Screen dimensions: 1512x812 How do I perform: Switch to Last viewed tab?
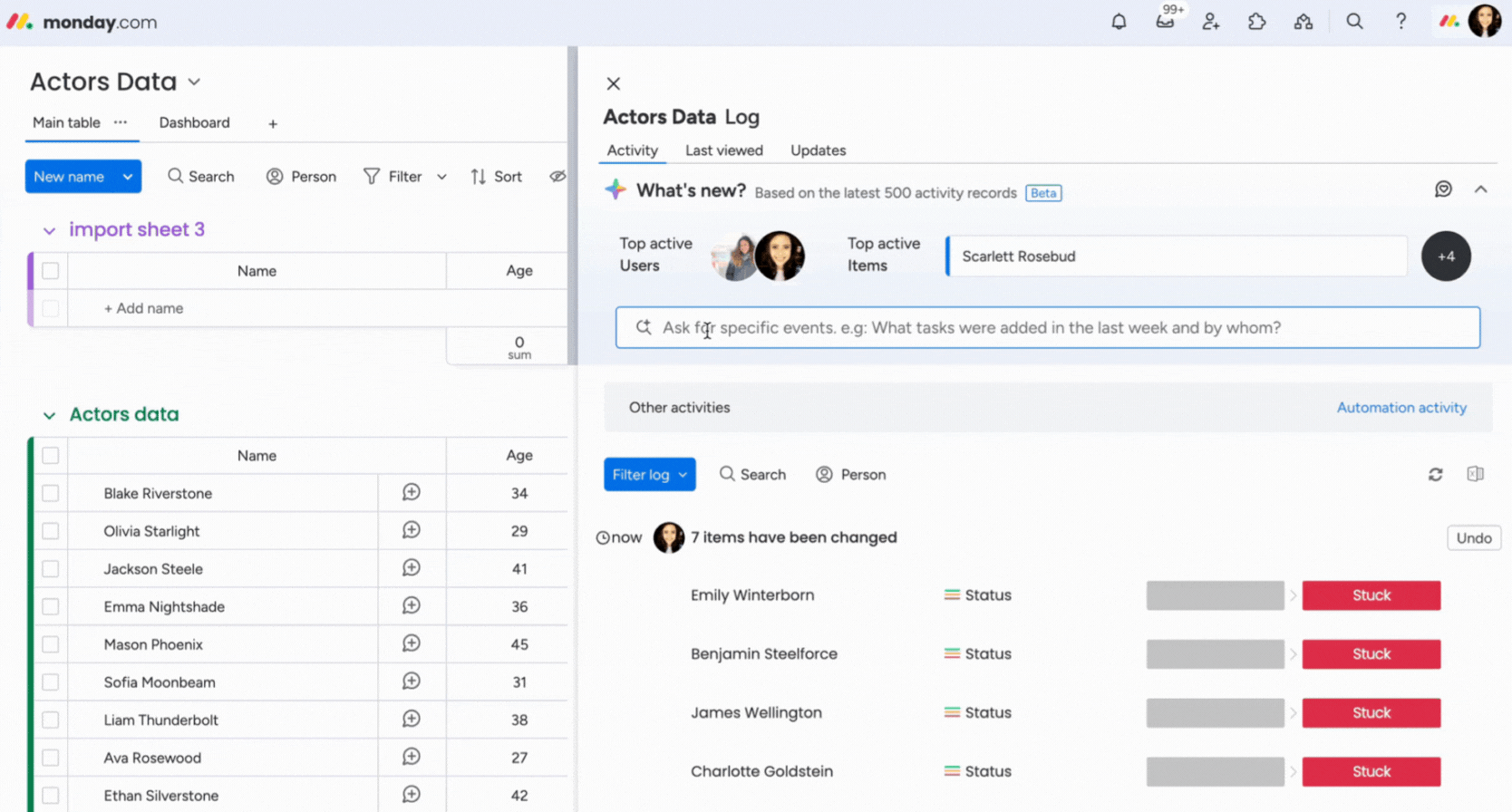723,150
